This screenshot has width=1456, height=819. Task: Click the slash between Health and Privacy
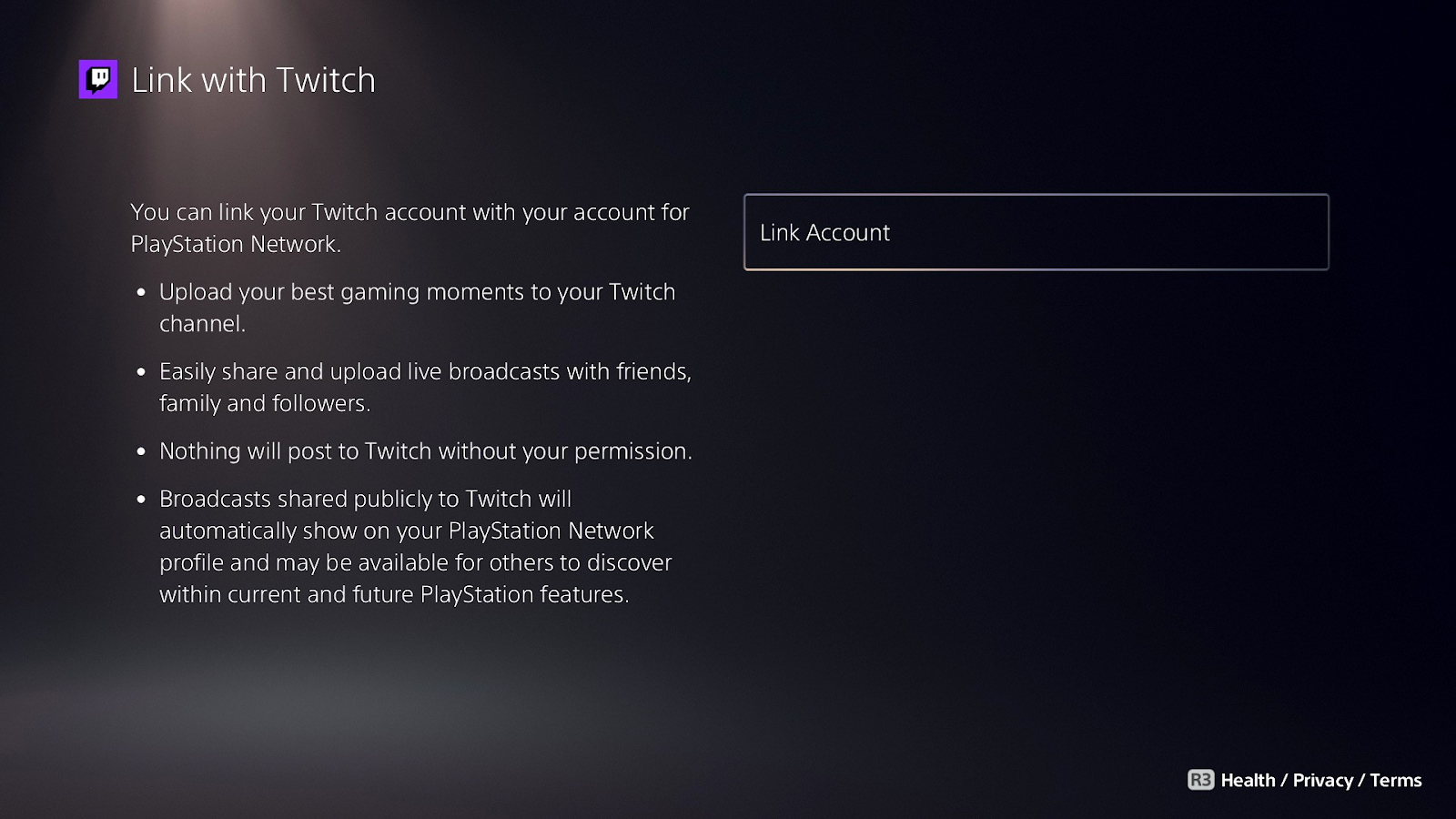(x=1284, y=780)
